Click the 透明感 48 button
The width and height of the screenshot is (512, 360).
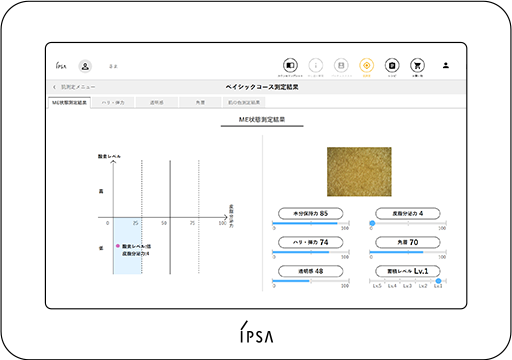click(311, 271)
